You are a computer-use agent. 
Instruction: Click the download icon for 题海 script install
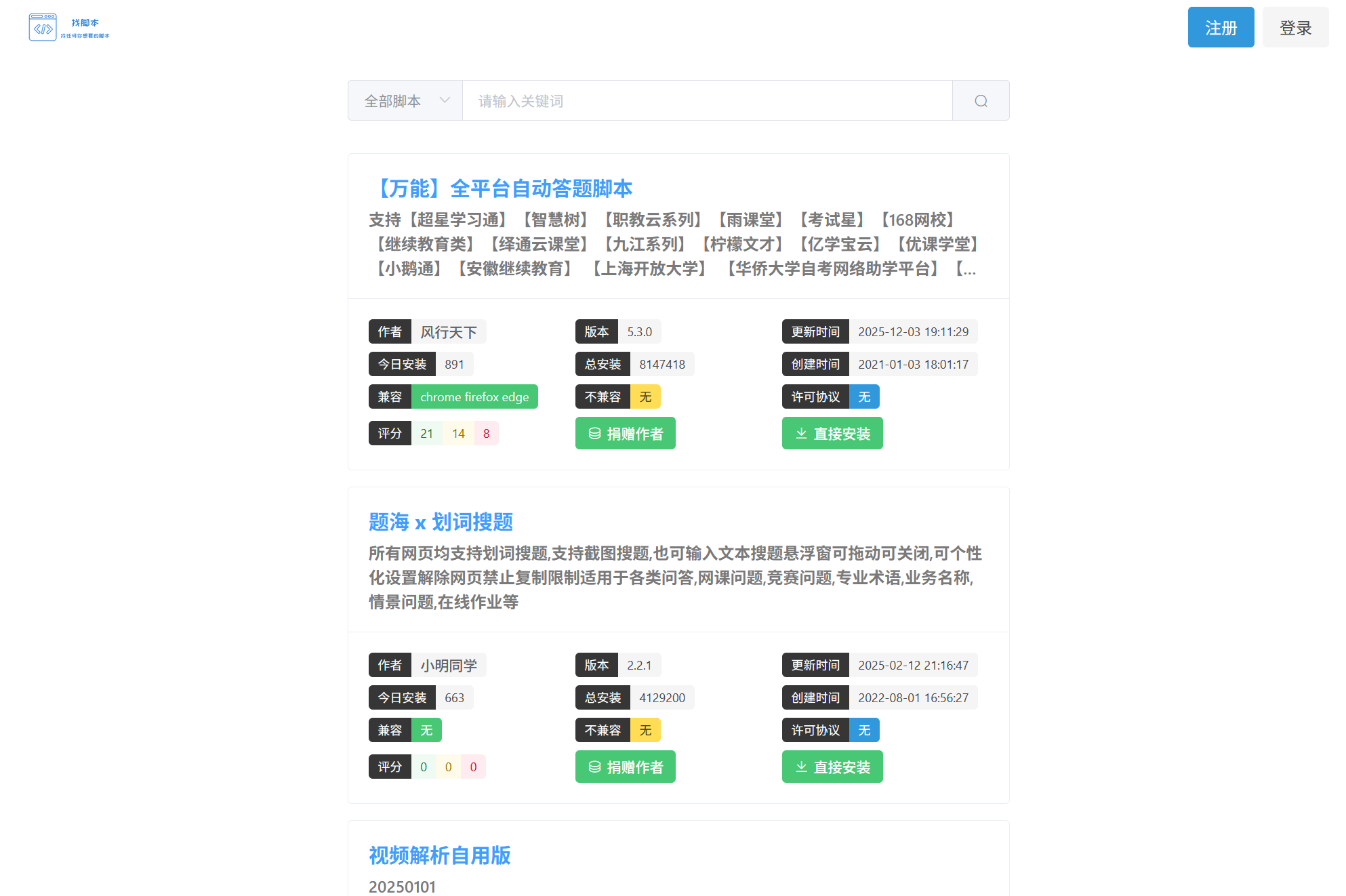[800, 767]
